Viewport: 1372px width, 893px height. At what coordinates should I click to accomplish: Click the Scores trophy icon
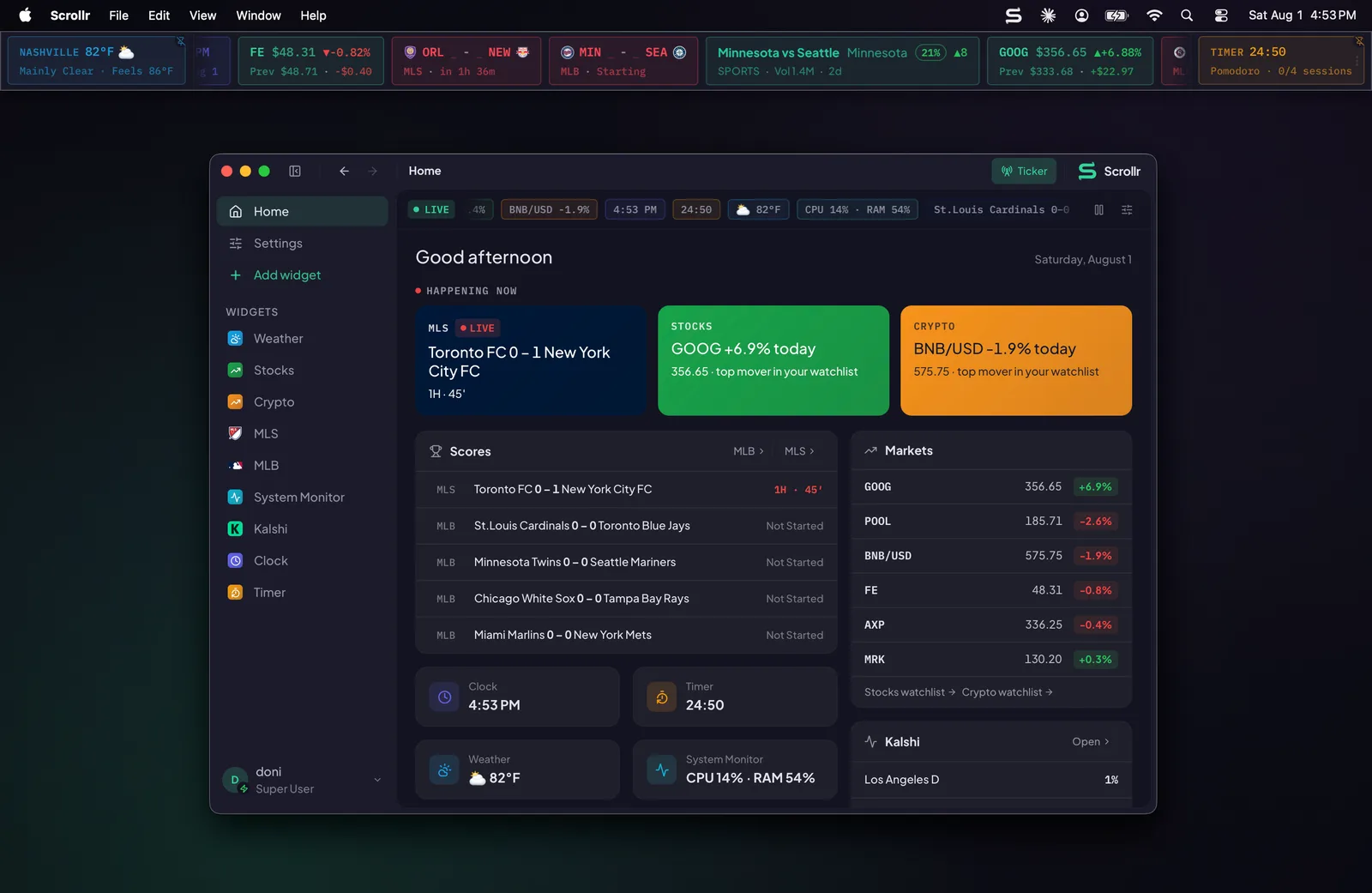tap(436, 451)
